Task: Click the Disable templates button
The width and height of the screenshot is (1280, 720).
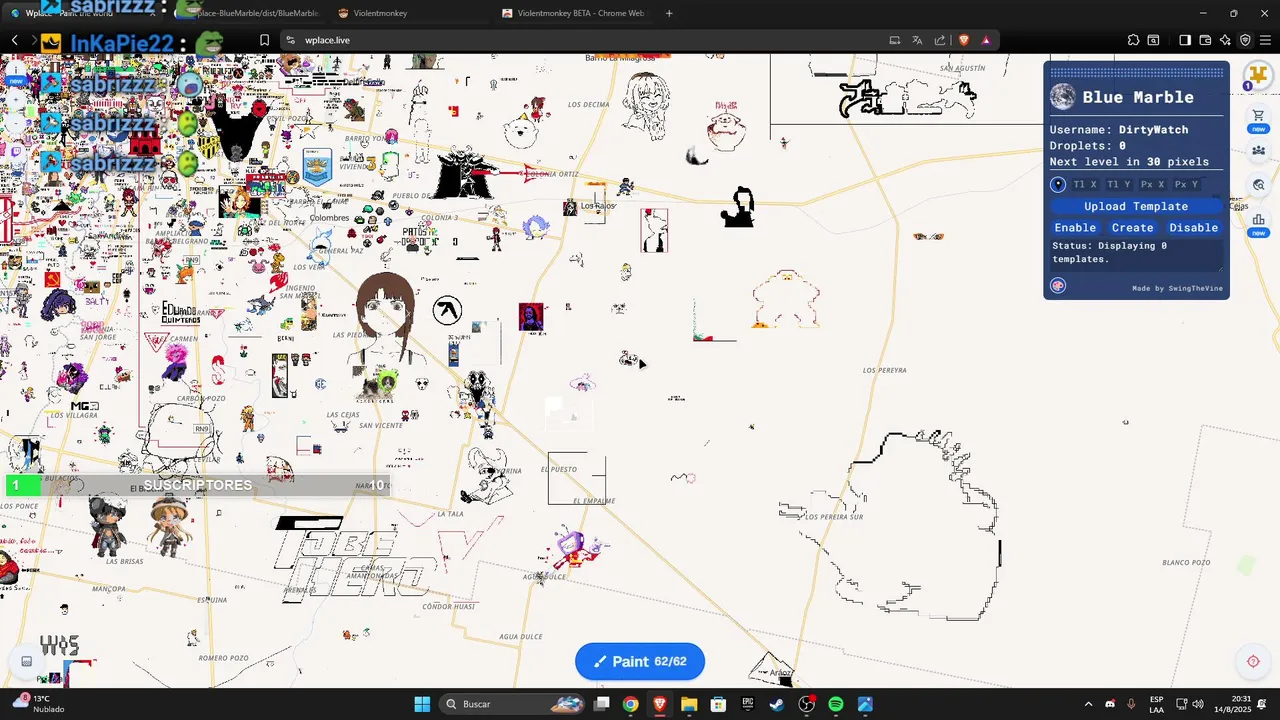Action: coord(1193,227)
